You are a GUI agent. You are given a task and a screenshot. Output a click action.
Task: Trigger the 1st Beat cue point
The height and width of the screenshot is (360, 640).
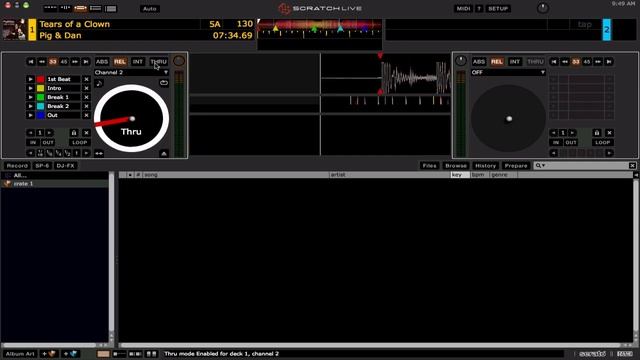click(x=31, y=79)
